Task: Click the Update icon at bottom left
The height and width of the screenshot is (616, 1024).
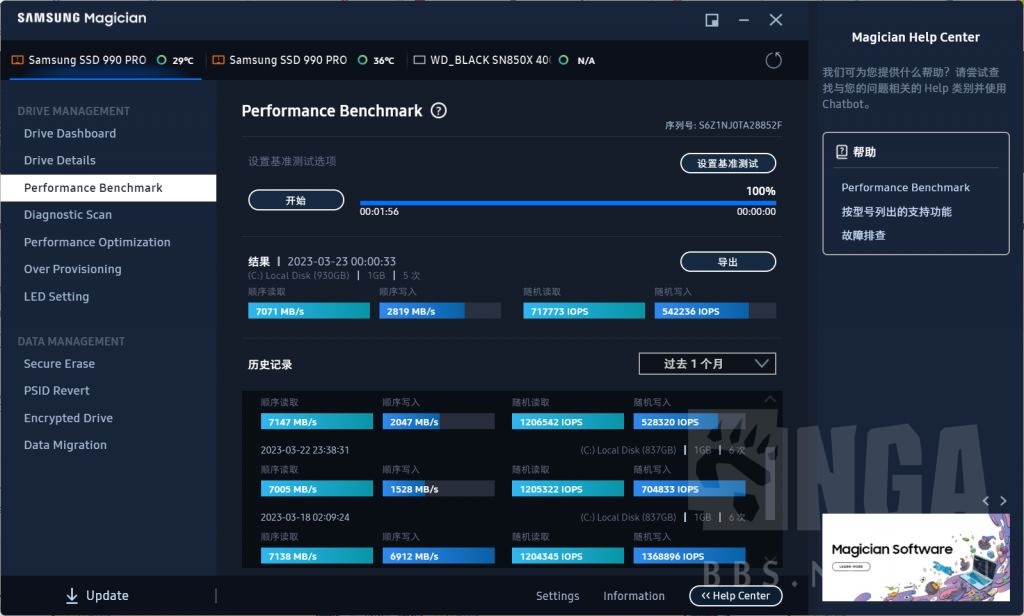Action: 71,595
